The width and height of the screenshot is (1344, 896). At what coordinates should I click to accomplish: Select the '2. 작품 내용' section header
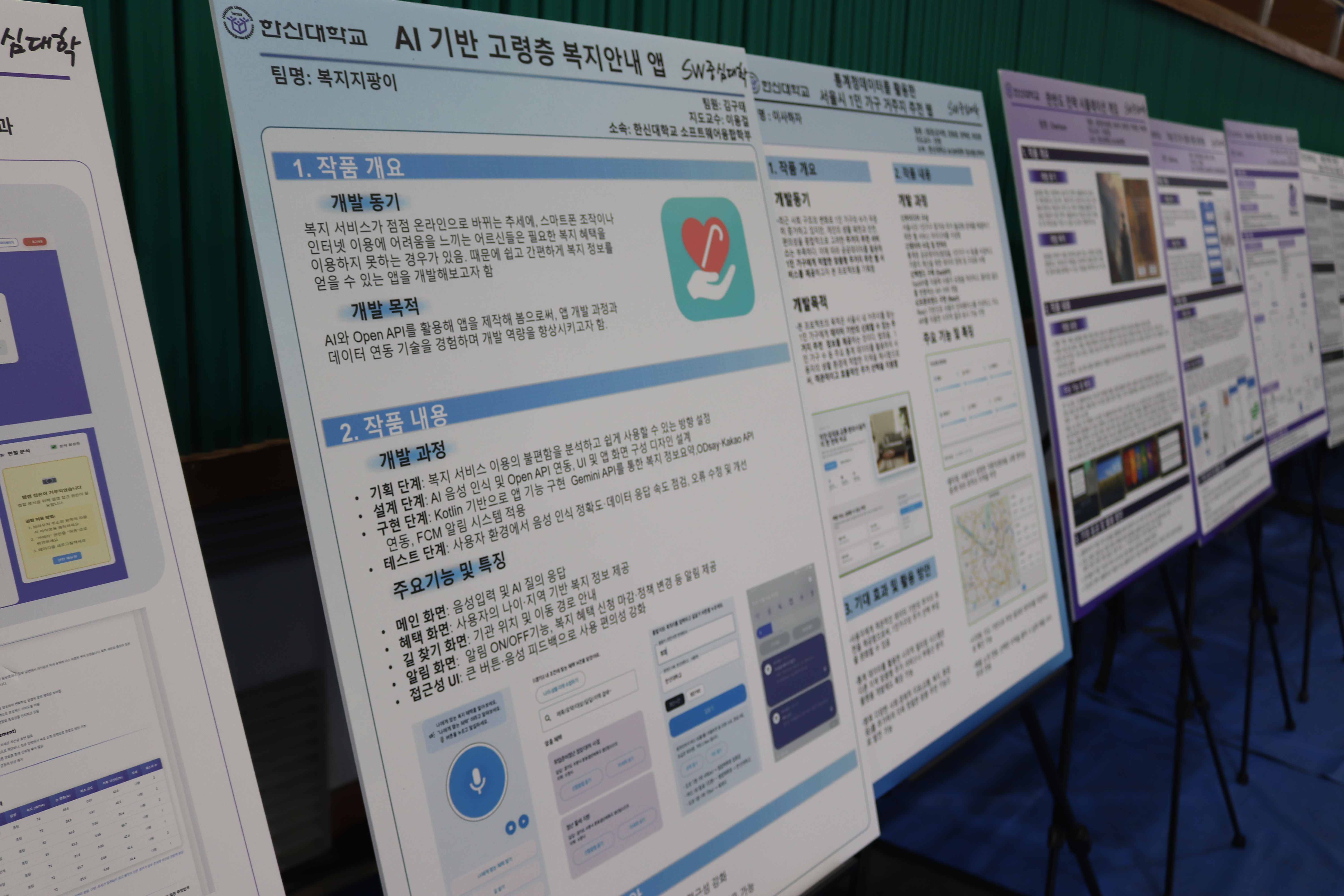click(x=393, y=425)
